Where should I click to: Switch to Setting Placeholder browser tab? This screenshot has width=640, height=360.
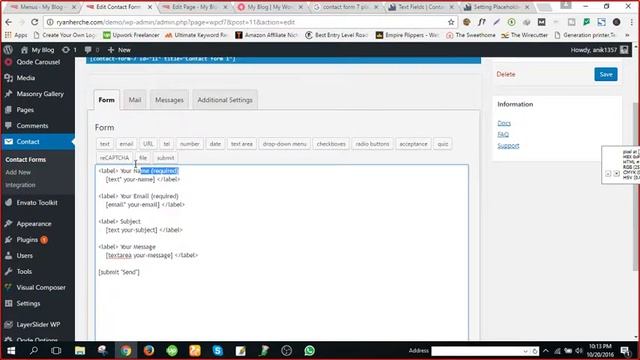point(496,7)
